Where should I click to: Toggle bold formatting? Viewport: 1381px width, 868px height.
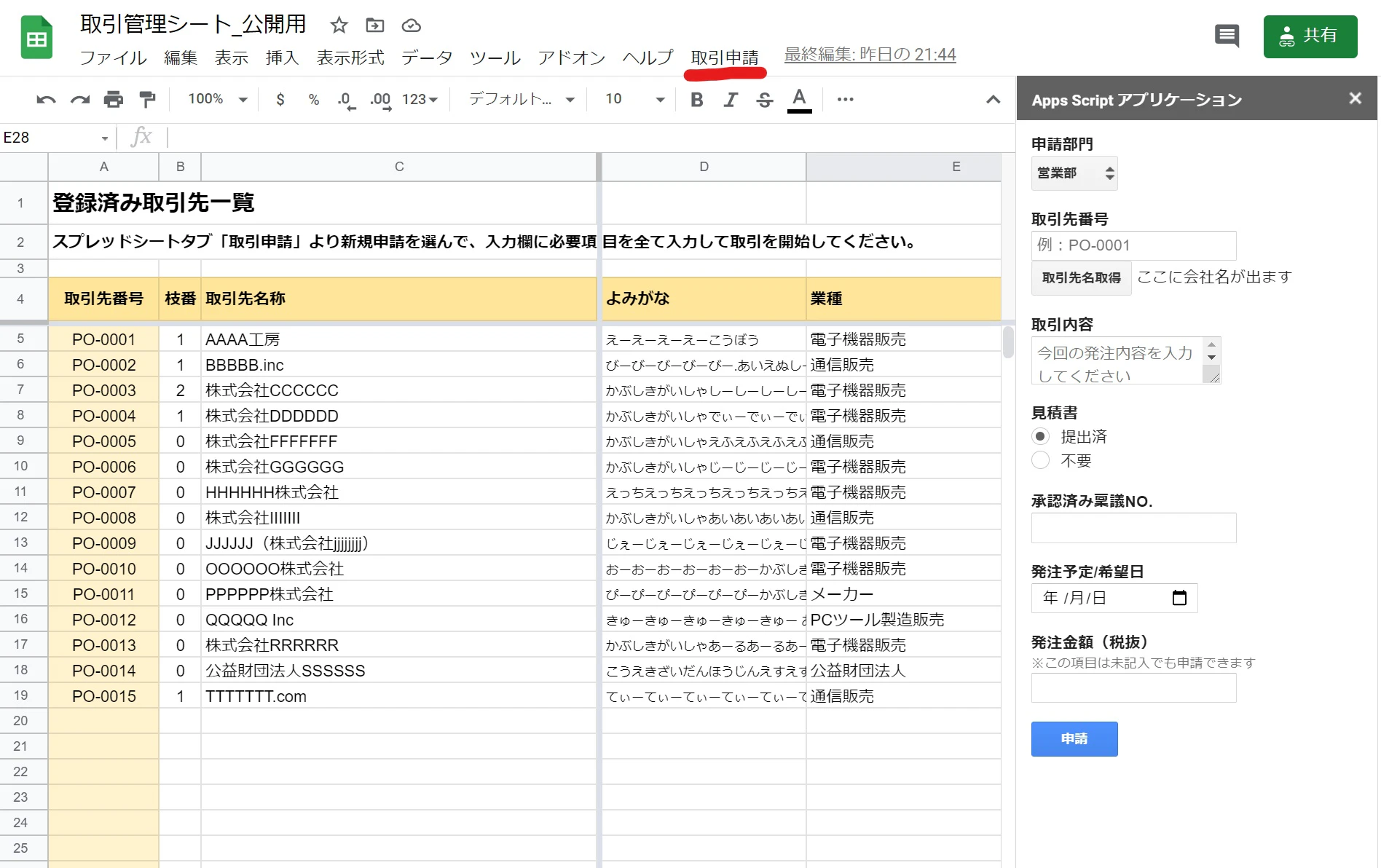697,99
